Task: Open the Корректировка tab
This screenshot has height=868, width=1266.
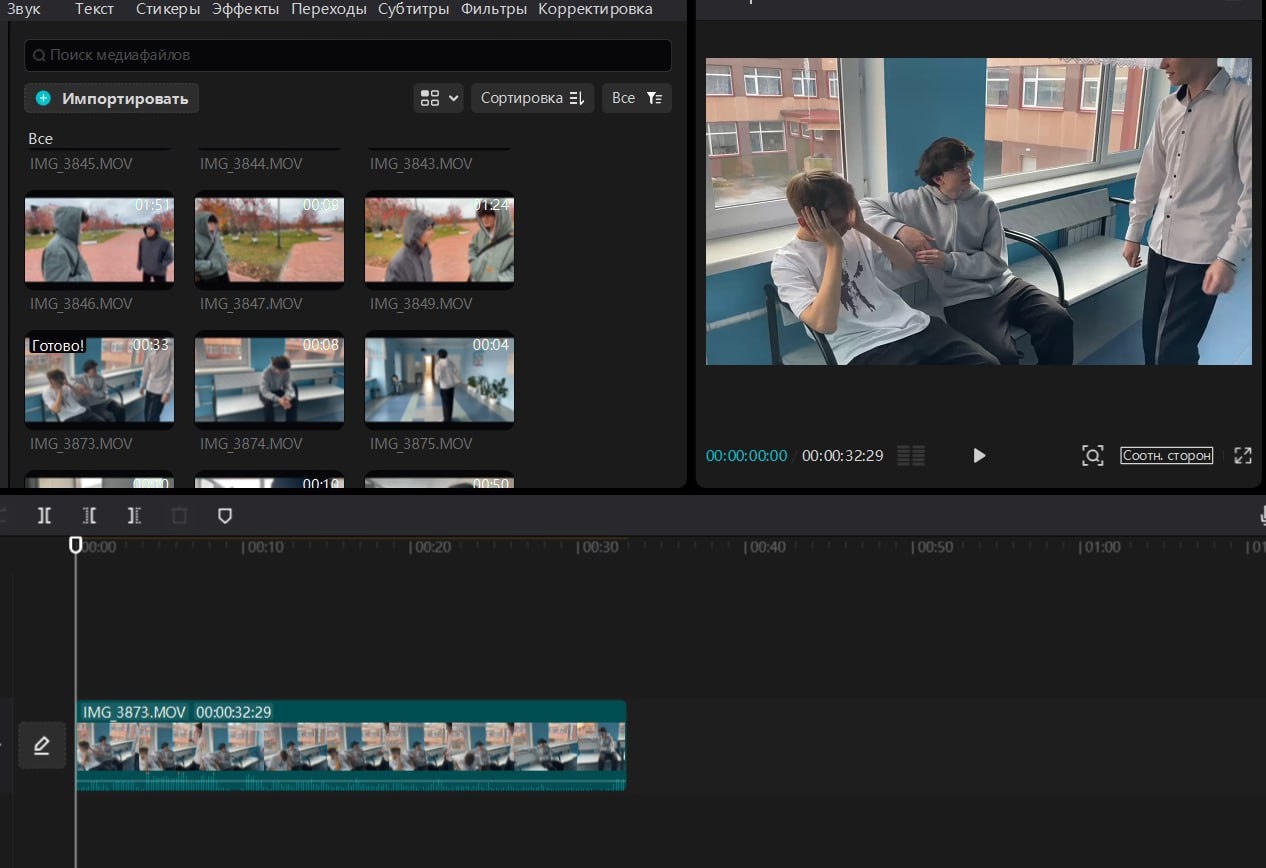Action: point(595,9)
